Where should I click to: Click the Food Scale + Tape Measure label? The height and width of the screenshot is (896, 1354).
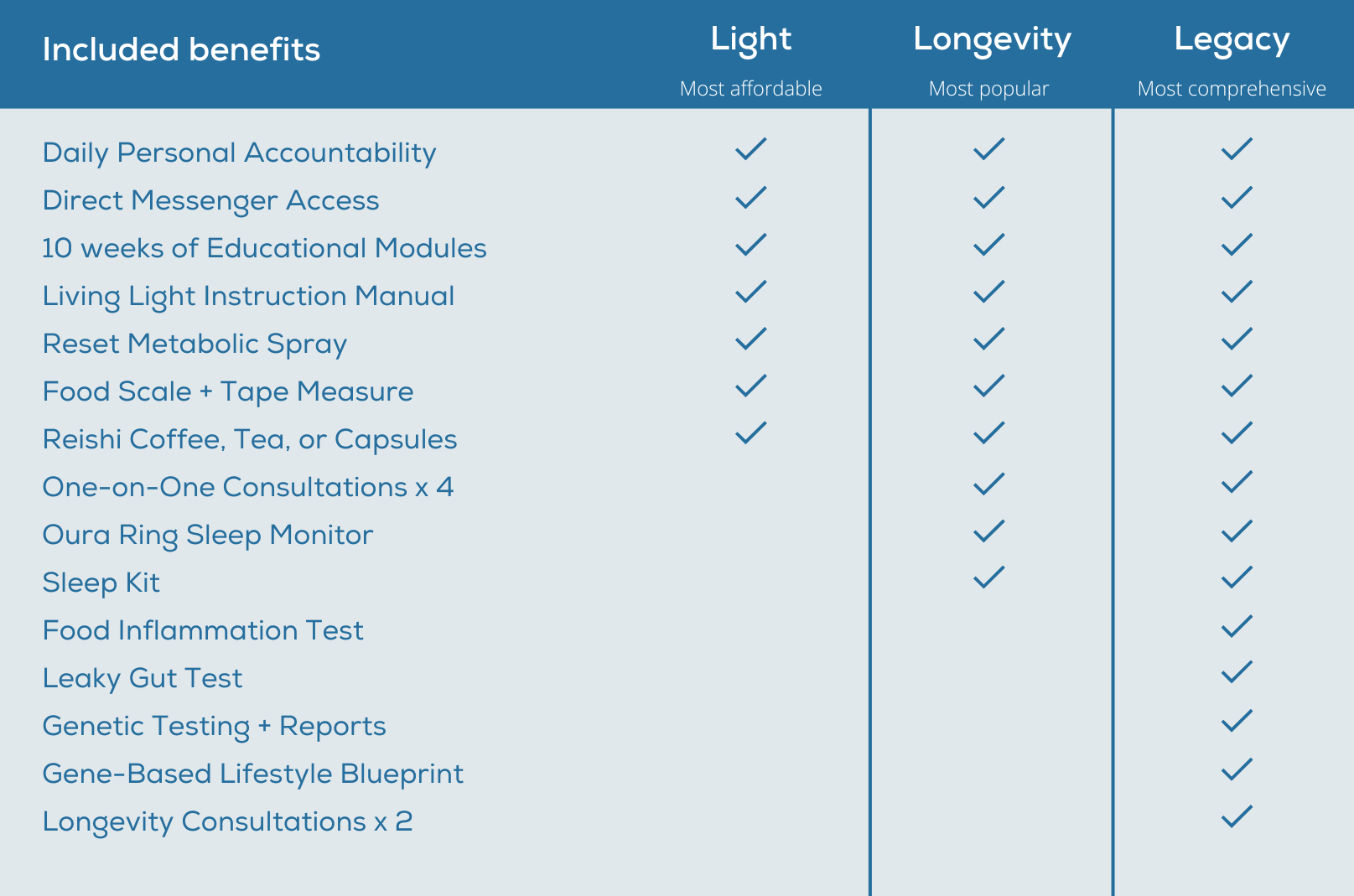click(x=227, y=391)
